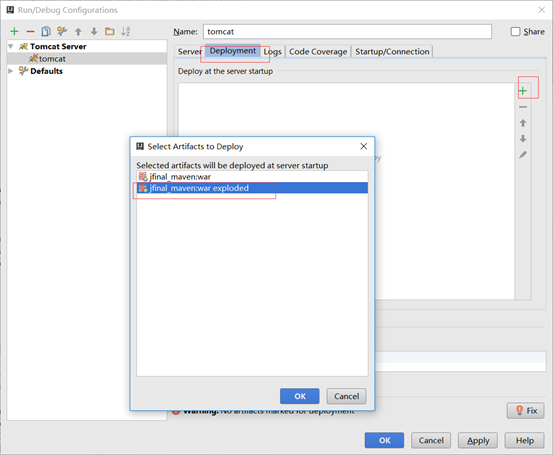Move configuration up arrow in left toolbar

[78, 32]
